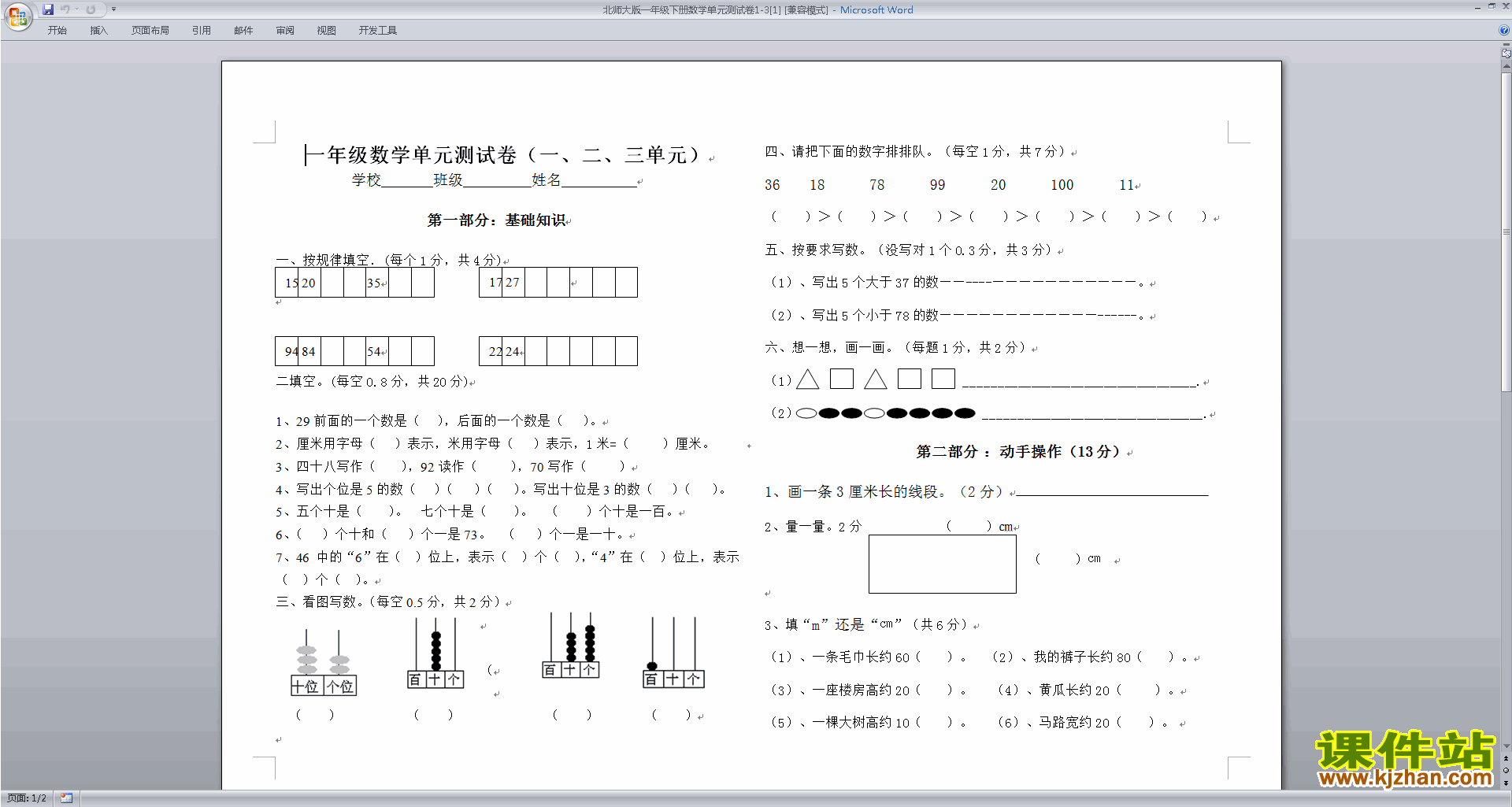Toggle the ruler button above scrollbar

(1506, 54)
